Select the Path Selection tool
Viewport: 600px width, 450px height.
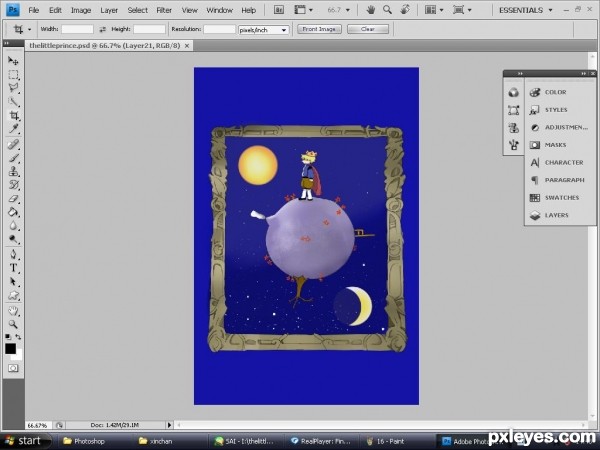13,282
